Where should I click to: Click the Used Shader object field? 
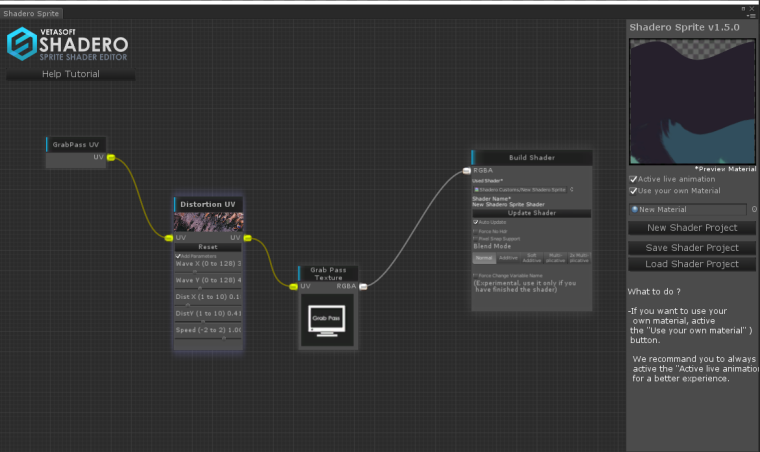520,189
